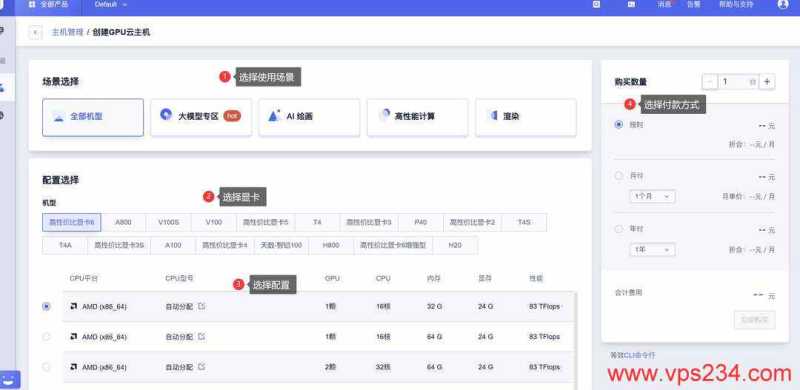Open 帮助与支持 help menu

coord(736,4)
